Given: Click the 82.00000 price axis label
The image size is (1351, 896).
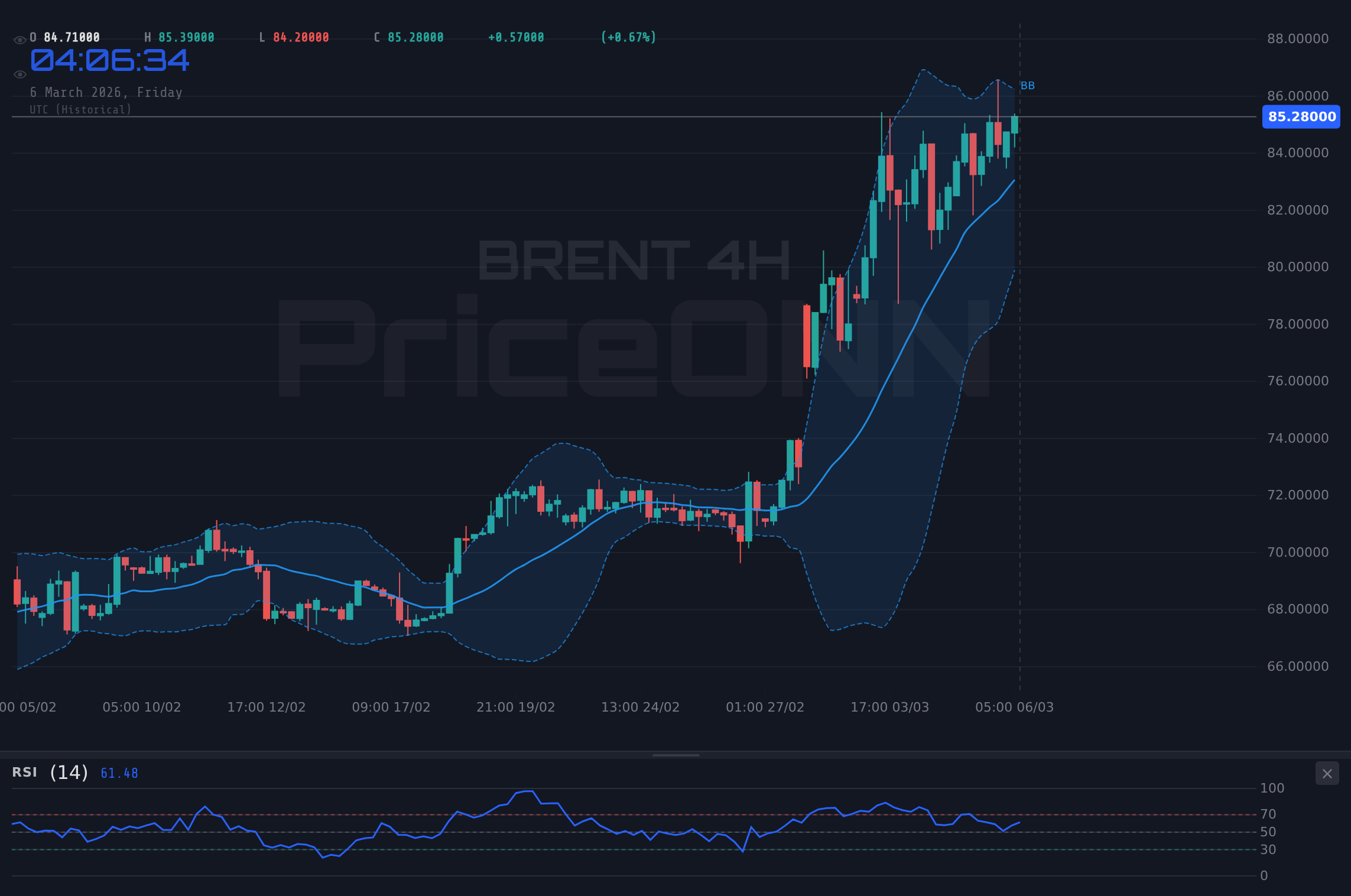Looking at the screenshot, I should point(1298,210).
